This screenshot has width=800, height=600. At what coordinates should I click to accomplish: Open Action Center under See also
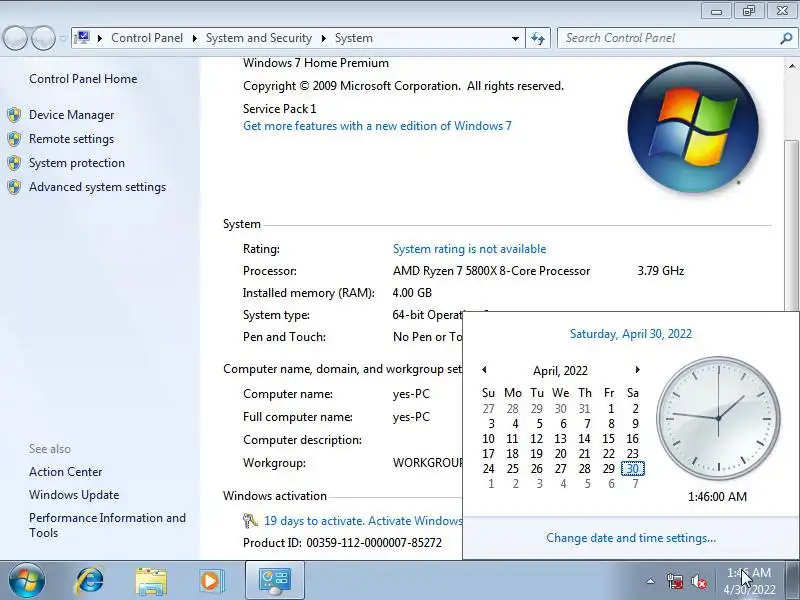point(66,471)
